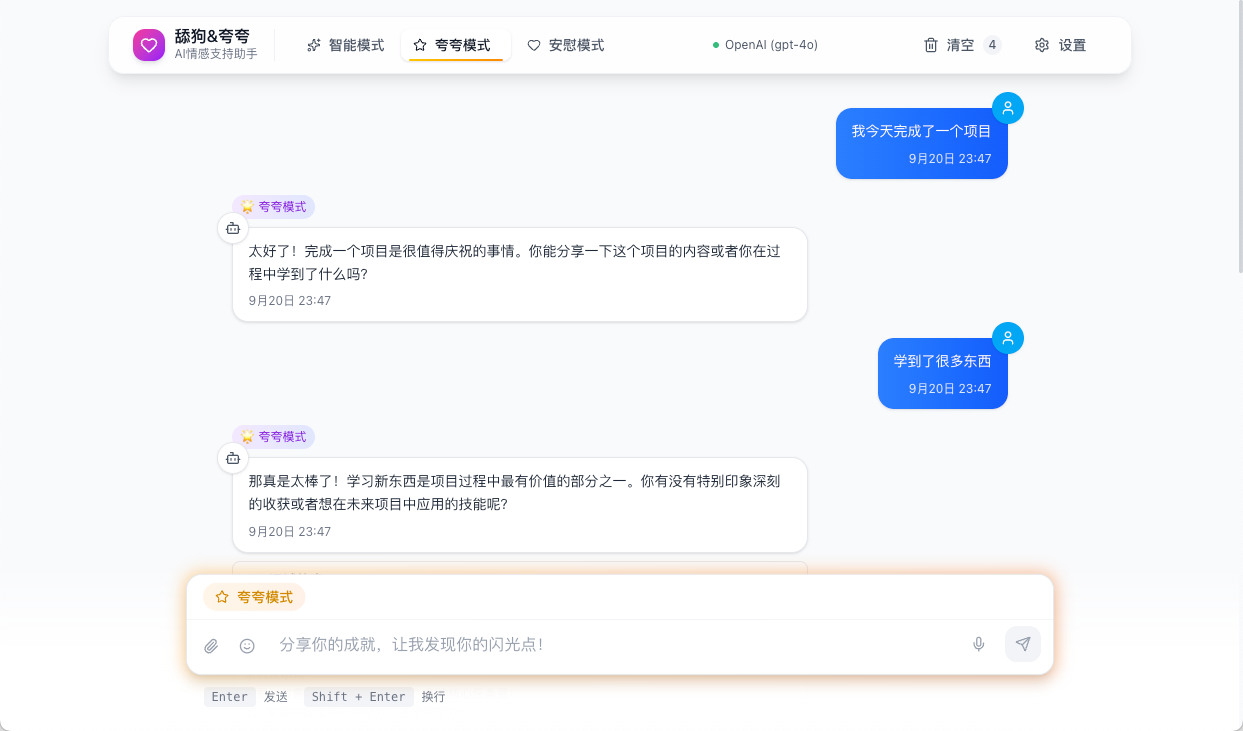Click the message count badge 4
This screenshot has width=1243, height=731.
click(x=992, y=45)
